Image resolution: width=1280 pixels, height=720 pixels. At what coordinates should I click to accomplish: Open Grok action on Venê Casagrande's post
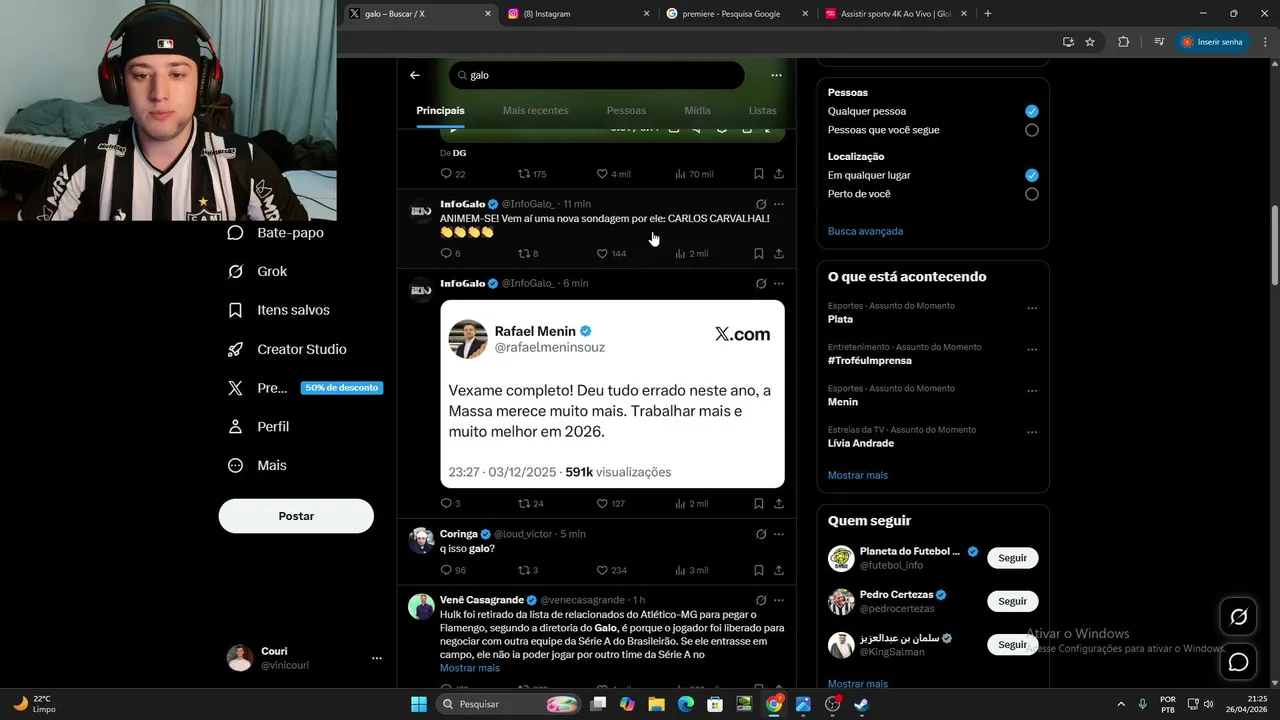(761, 600)
